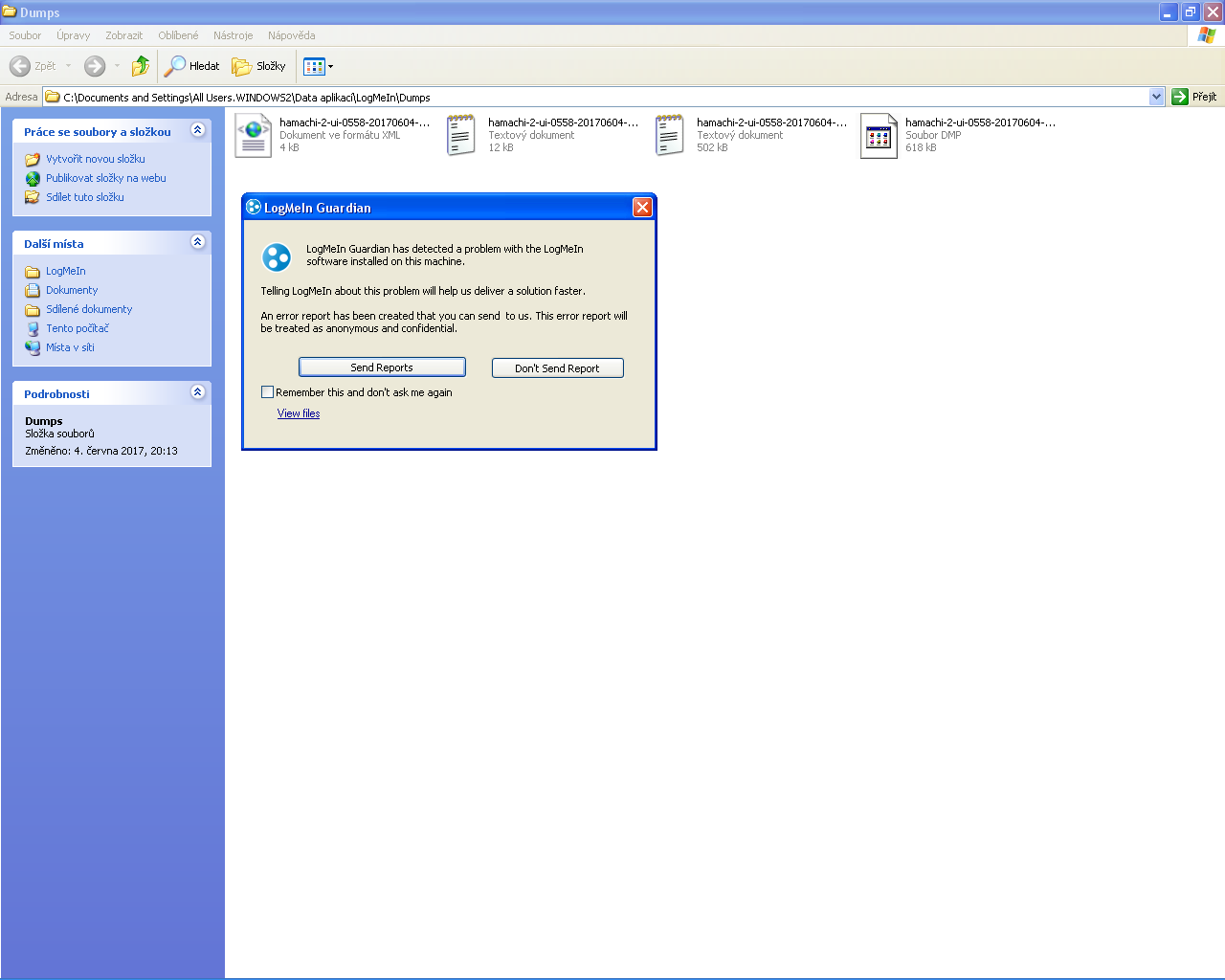Open Tento počítač from the side panel

click(78, 328)
